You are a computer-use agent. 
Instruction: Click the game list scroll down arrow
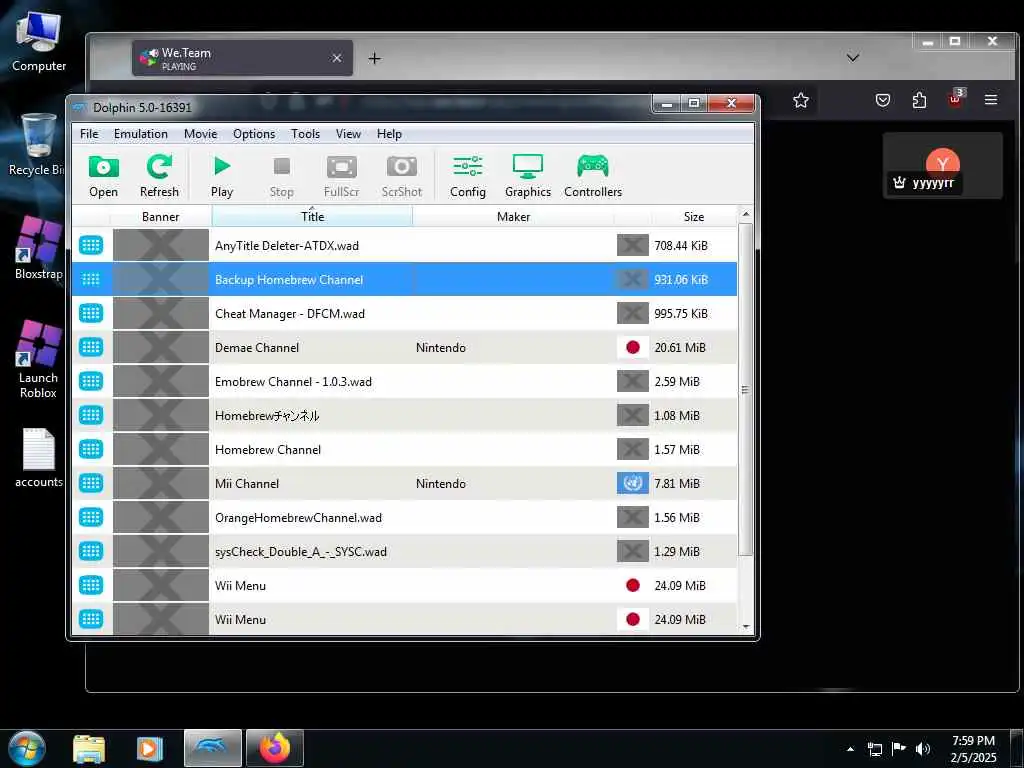pyautogui.click(x=746, y=627)
